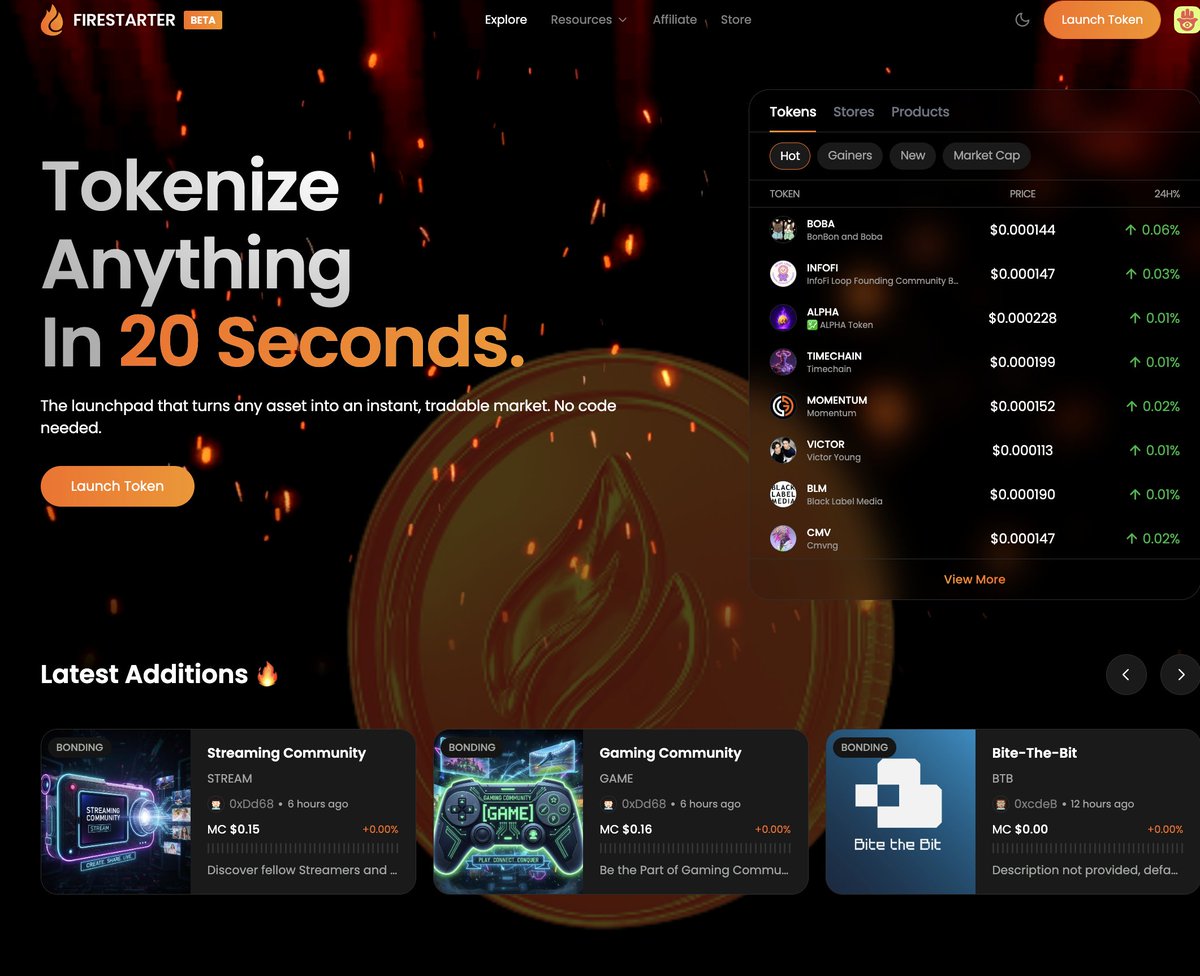The image size is (1200, 976).
Task: Expand the Resources dropdown menu
Action: [588, 20]
